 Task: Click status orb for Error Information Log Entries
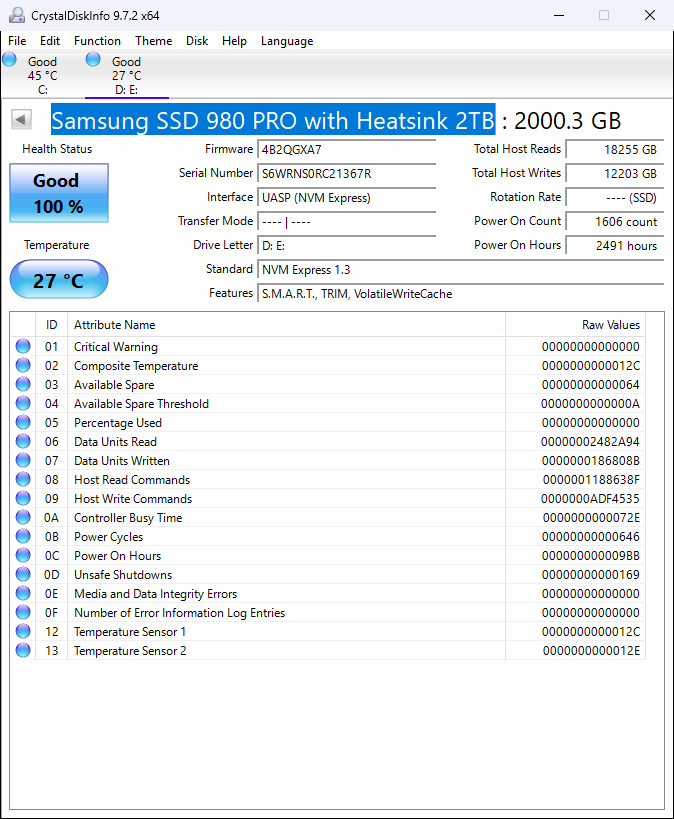pos(23,612)
